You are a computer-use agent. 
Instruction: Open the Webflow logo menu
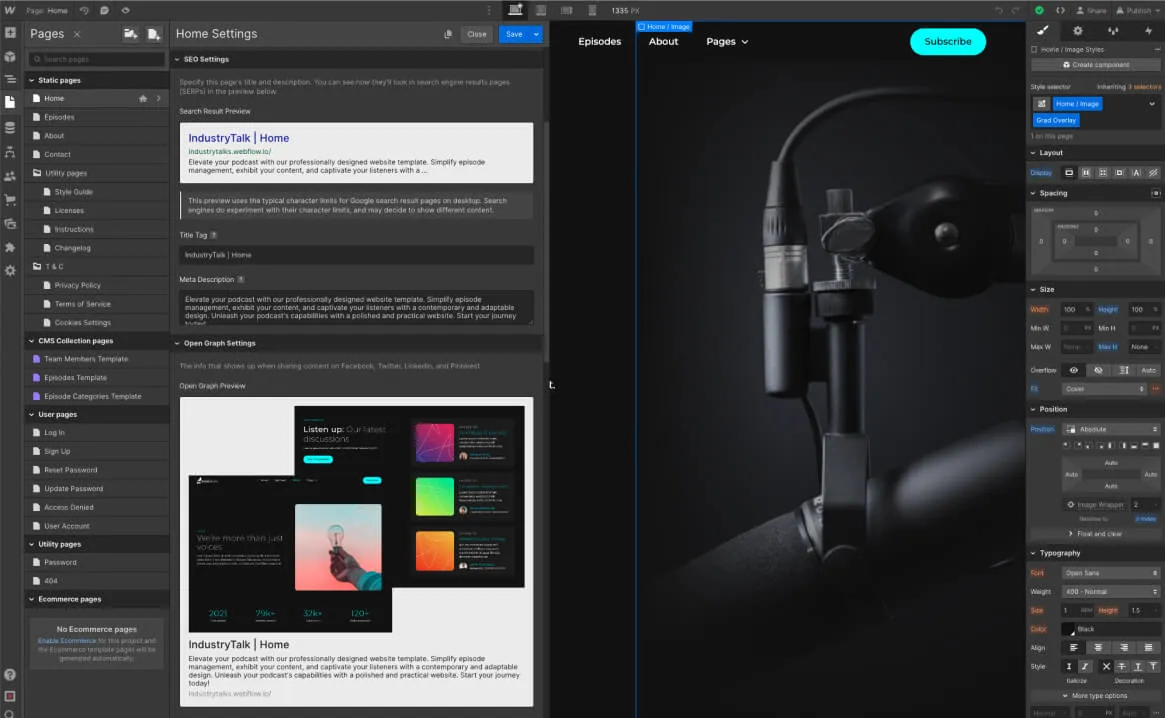[x=10, y=10]
